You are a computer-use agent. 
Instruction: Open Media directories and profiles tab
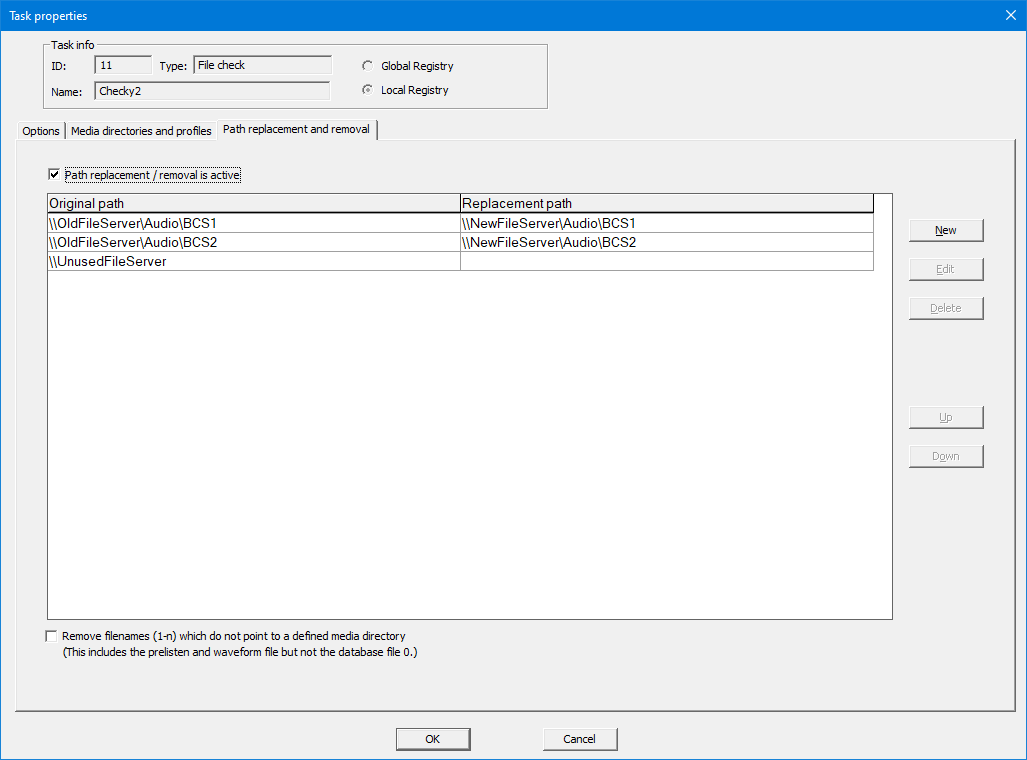point(141,131)
